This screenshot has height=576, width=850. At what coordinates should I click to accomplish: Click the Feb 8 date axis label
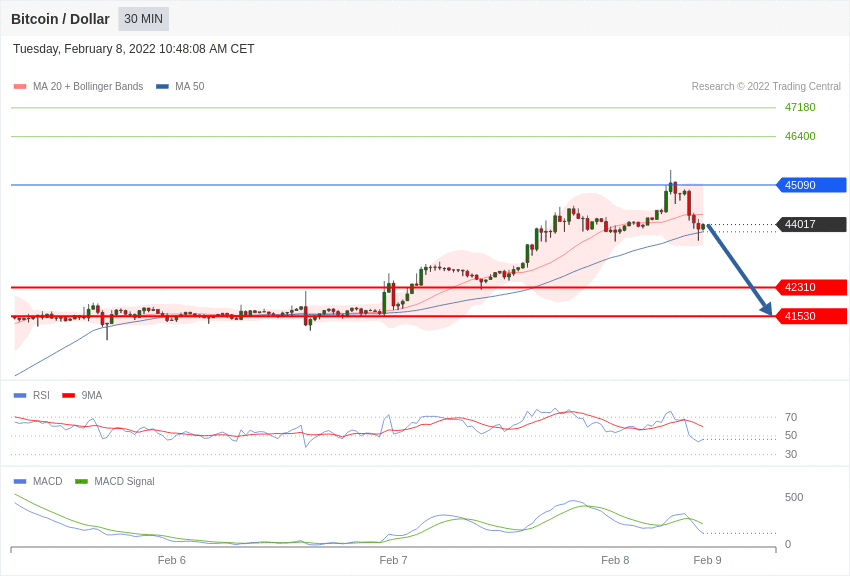pyautogui.click(x=615, y=560)
